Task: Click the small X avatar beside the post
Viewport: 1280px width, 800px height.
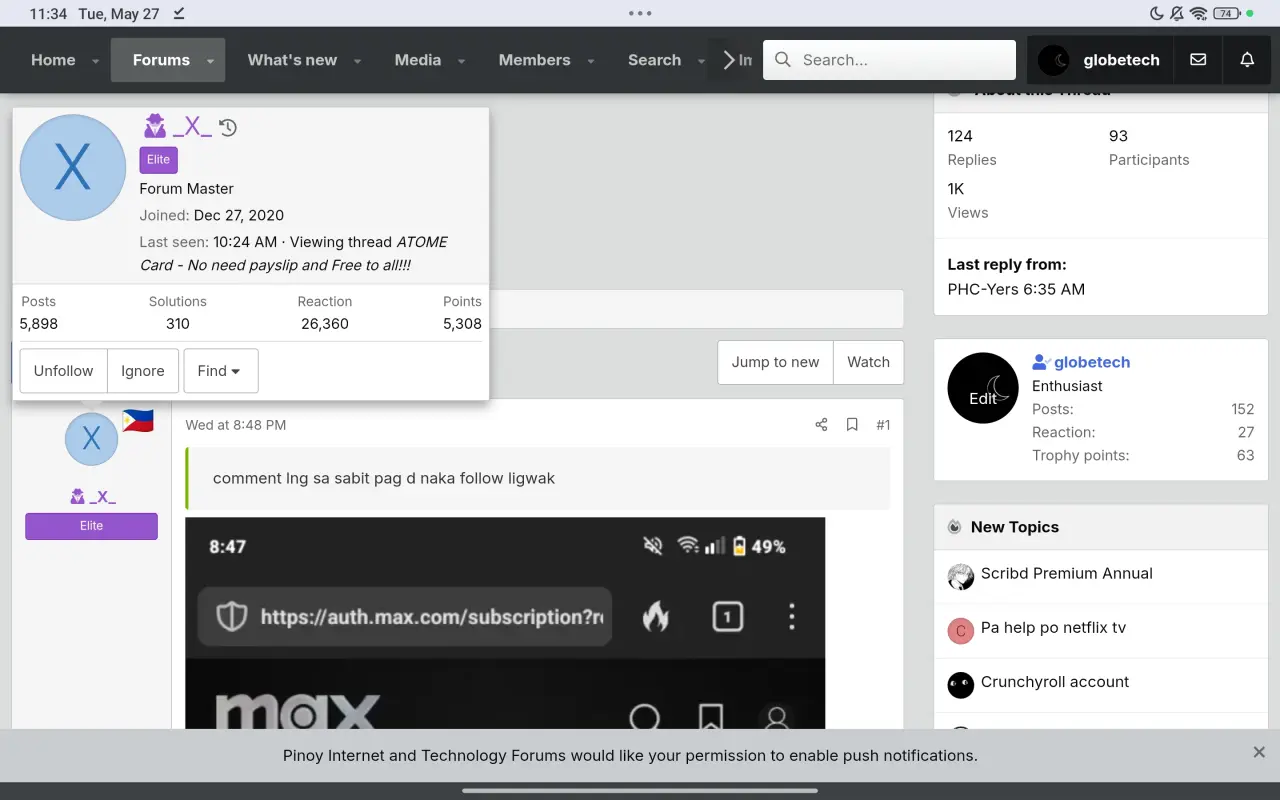Action: 91,439
